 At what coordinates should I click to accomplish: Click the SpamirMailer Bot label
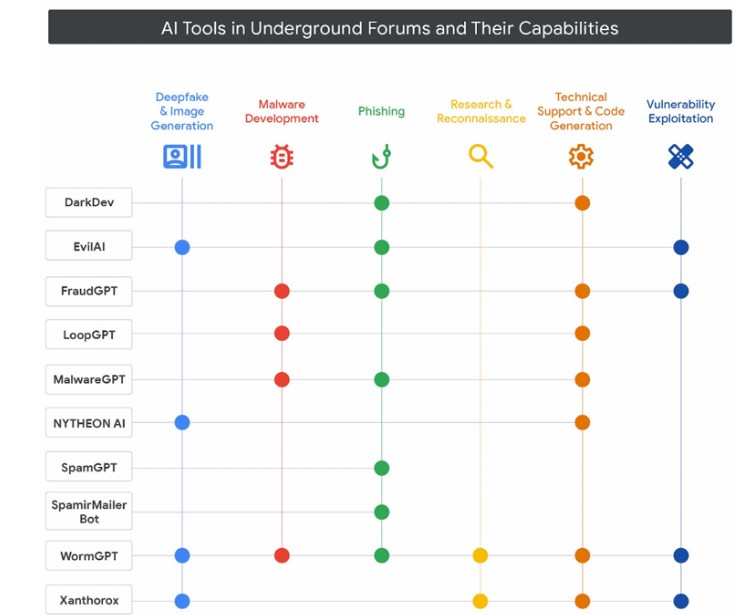(x=89, y=511)
